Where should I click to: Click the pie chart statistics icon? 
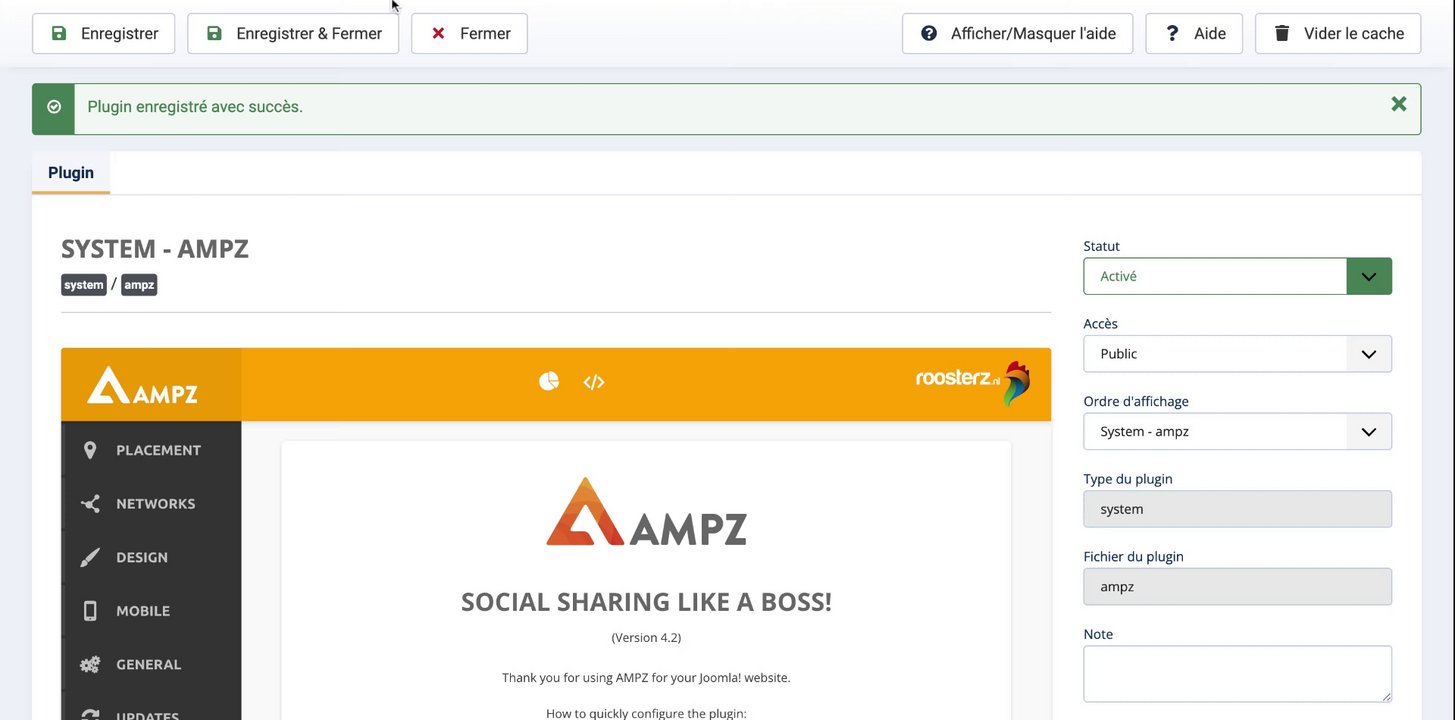[x=549, y=381]
